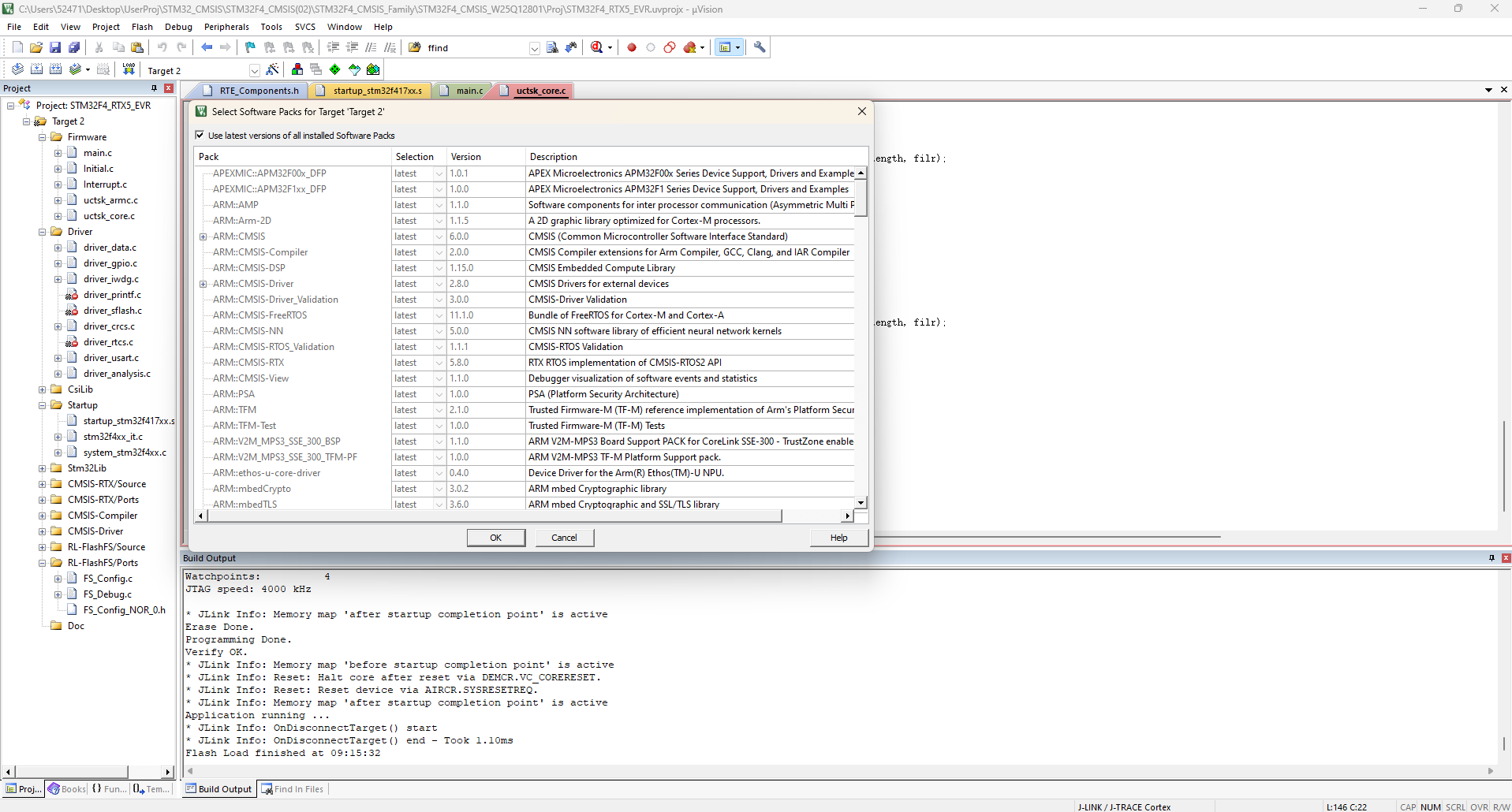Open Selection dropdown for ARM::CMSIS row
This screenshot has width=1512, height=812.
pos(439,237)
